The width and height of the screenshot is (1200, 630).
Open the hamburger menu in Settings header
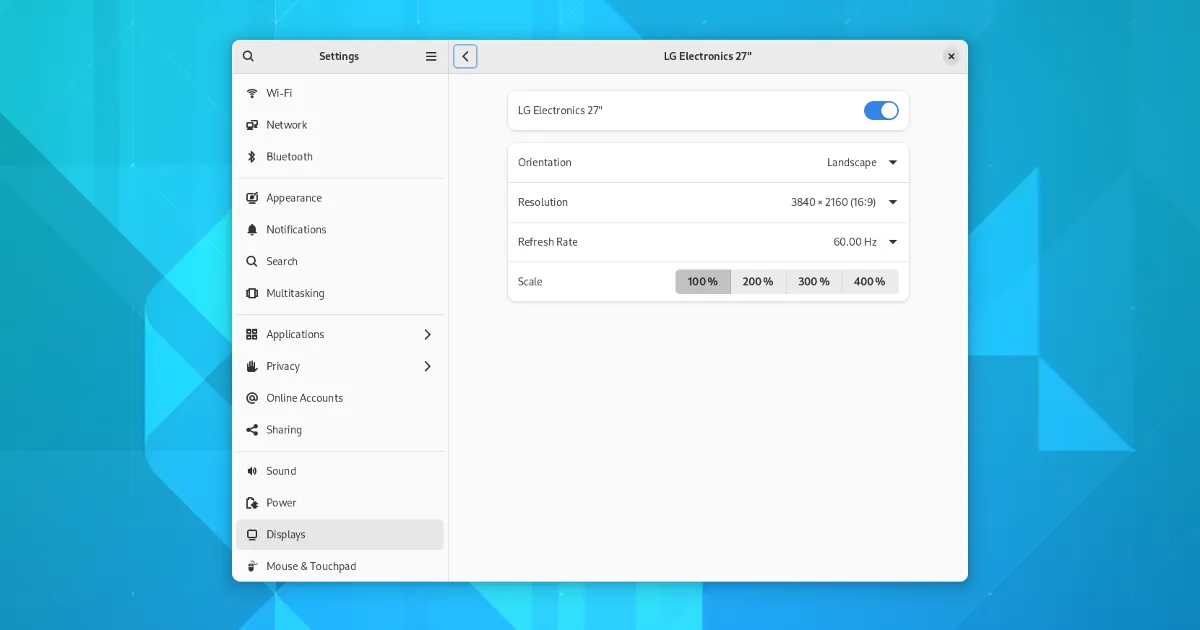[x=431, y=57]
